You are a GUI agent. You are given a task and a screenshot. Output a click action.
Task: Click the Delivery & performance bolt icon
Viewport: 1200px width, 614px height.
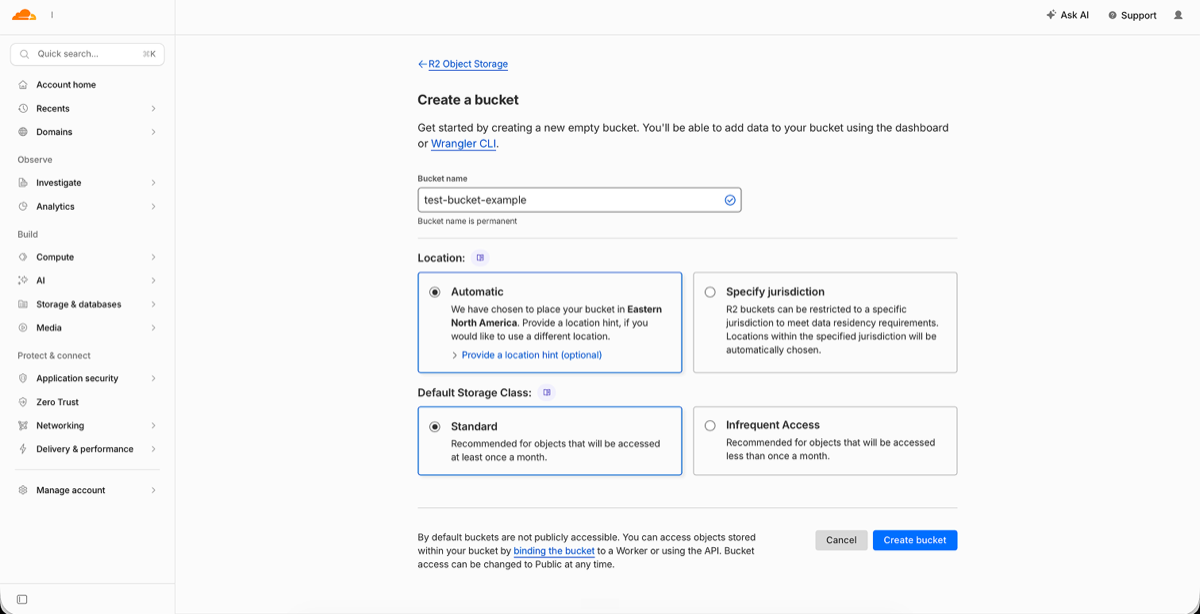pos(23,449)
